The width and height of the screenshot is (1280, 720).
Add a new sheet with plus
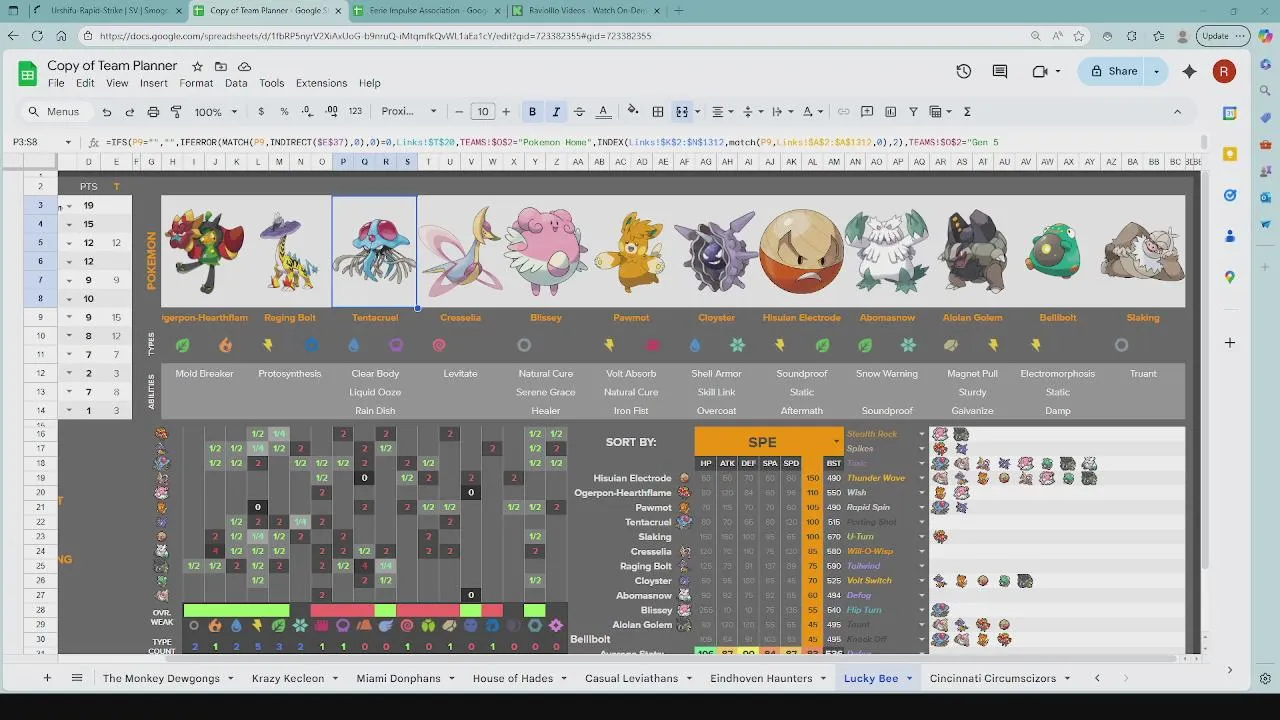(46, 678)
